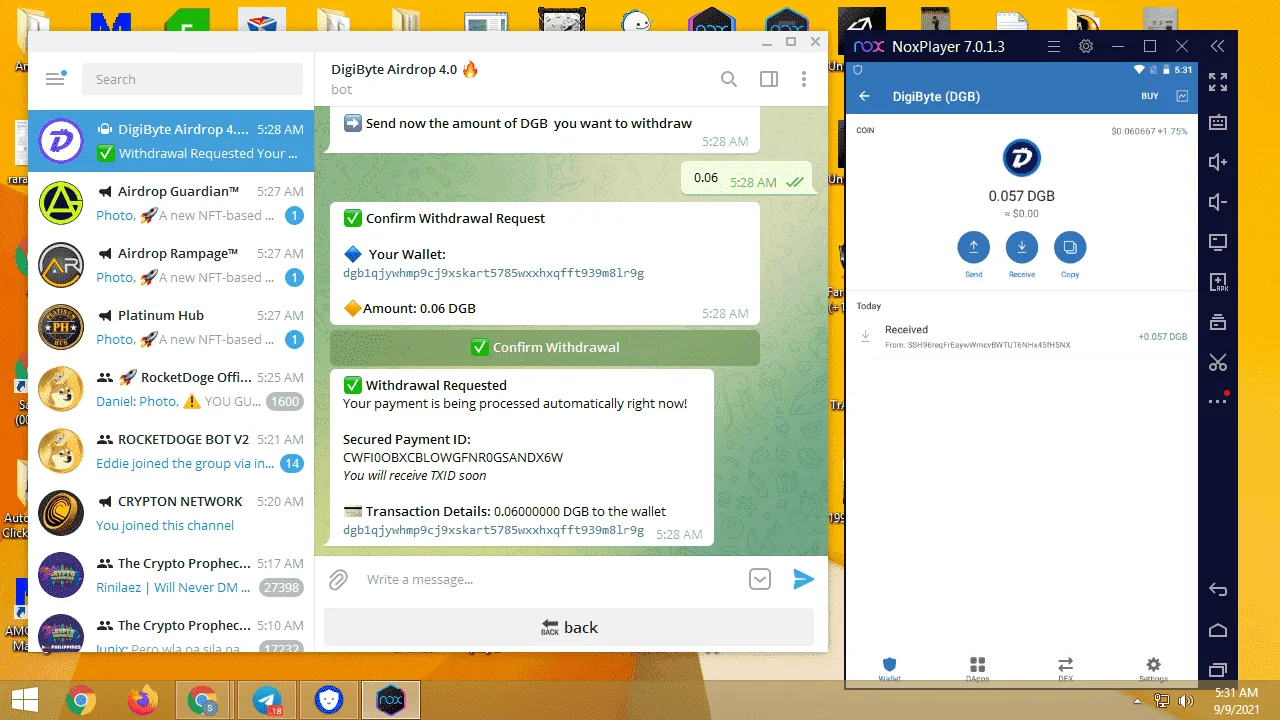
Task: Open the Airdrop Rampage channel
Action: coord(171,265)
